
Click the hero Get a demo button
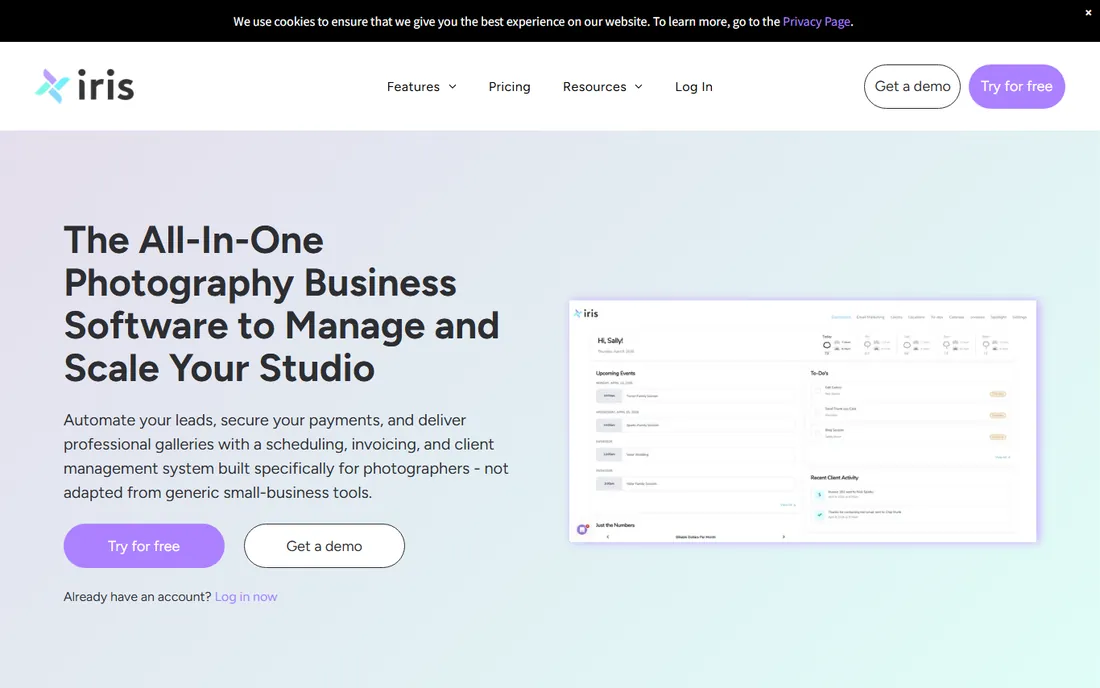[x=324, y=546]
